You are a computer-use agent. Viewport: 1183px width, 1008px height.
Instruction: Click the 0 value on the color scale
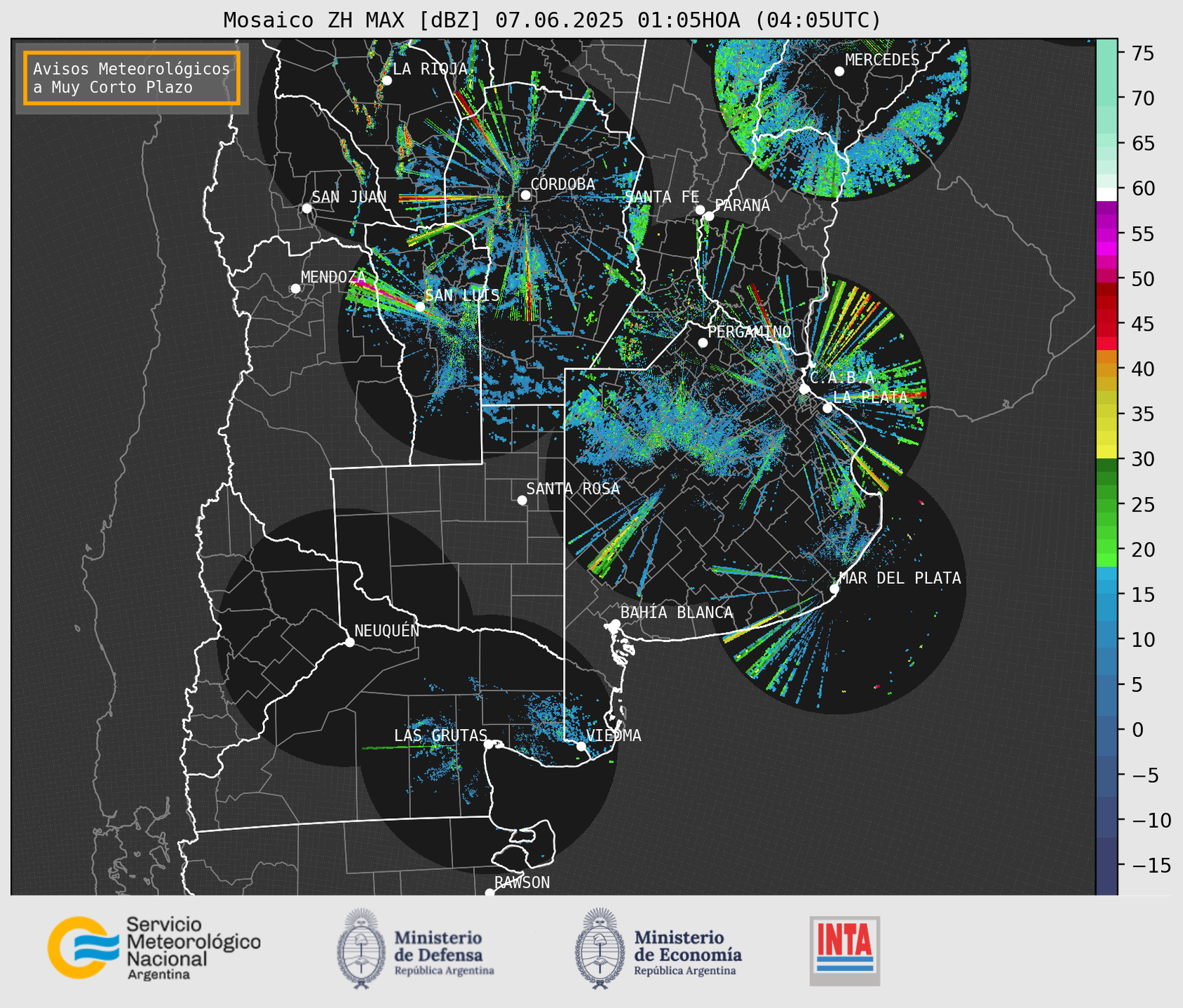tap(1137, 730)
